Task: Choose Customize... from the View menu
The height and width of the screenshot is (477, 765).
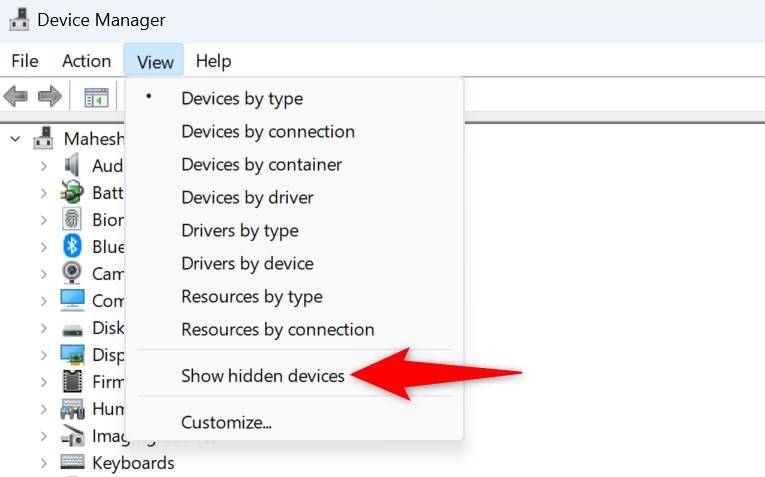Action: [x=226, y=422]
